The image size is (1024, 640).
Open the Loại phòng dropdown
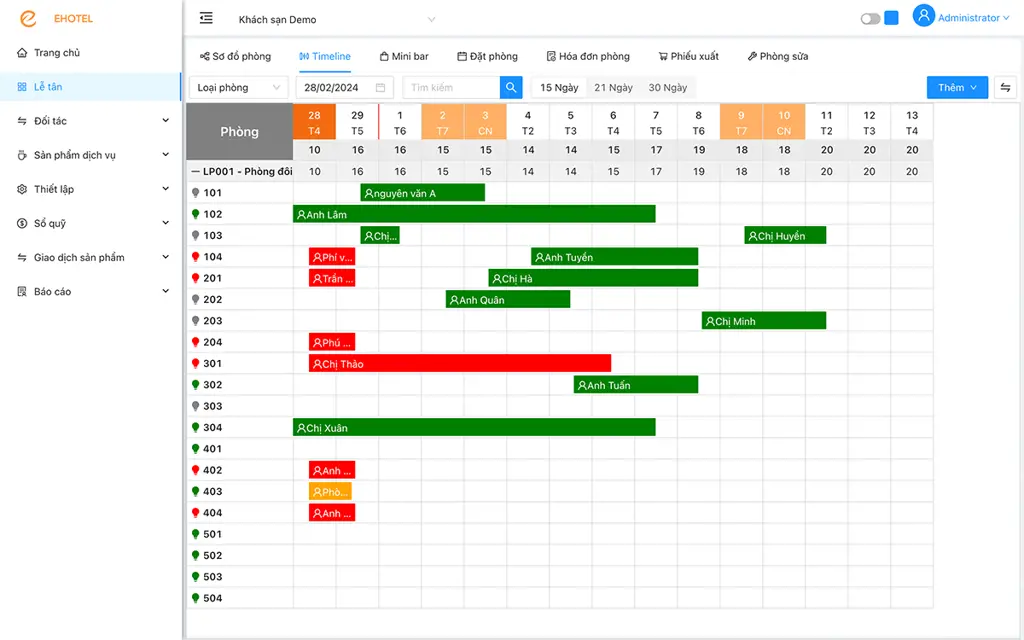(x=238, y=88)
